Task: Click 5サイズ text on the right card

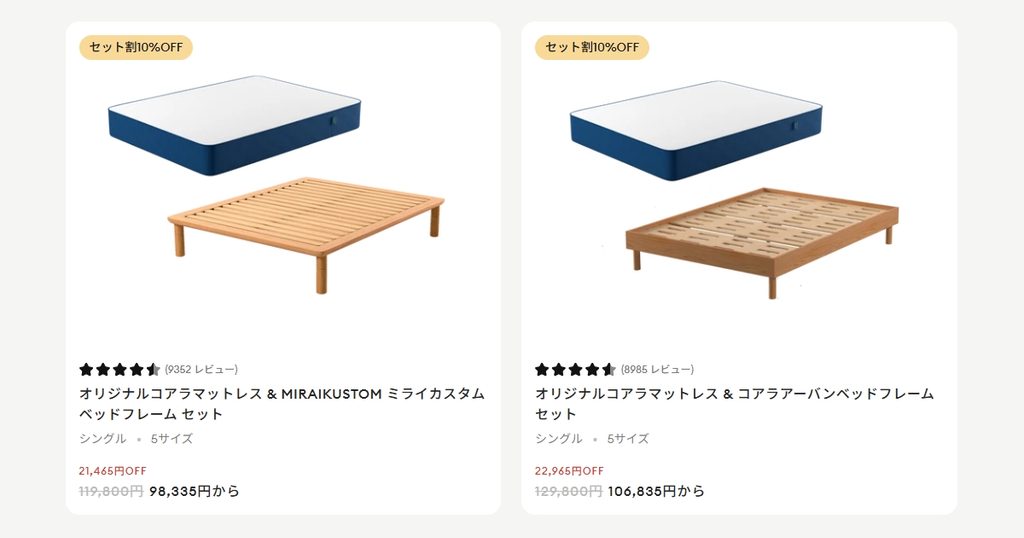Action: (x=628, y=439)
